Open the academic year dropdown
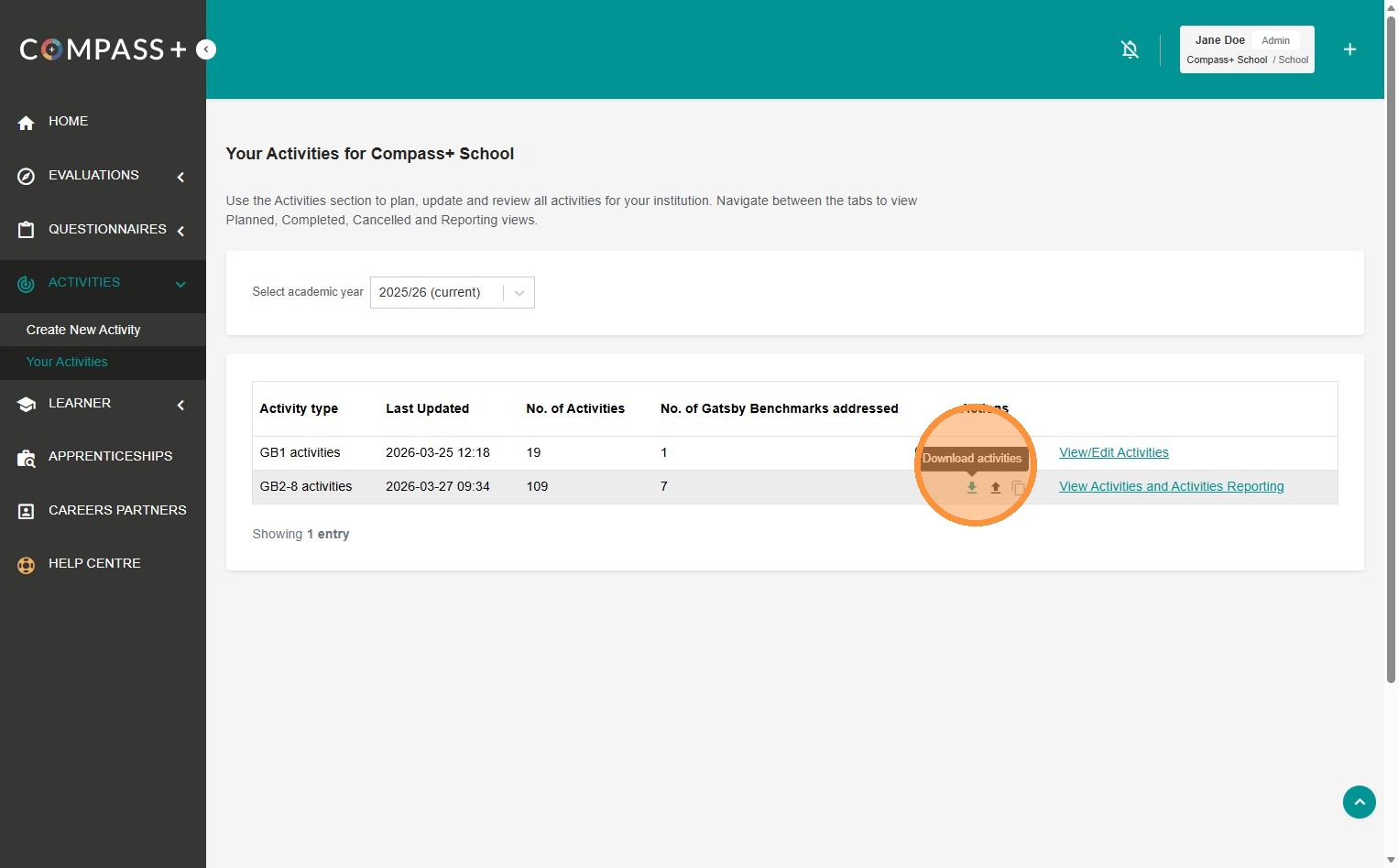 tap(452, 292)
